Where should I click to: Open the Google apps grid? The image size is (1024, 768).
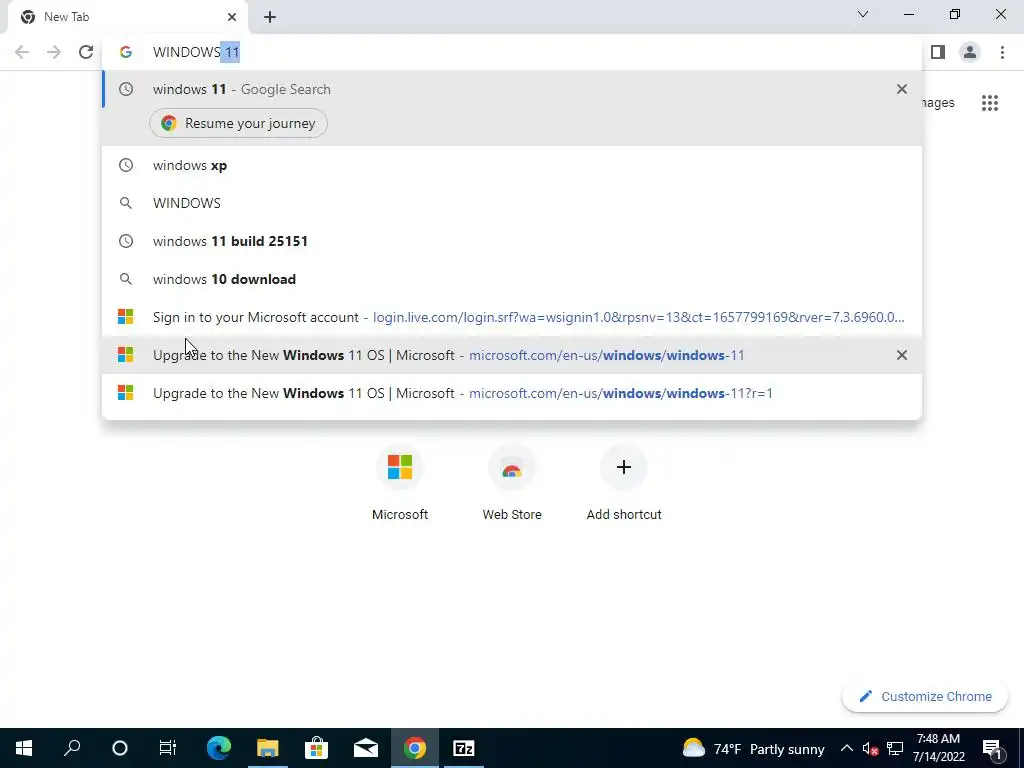pos(990,103)
